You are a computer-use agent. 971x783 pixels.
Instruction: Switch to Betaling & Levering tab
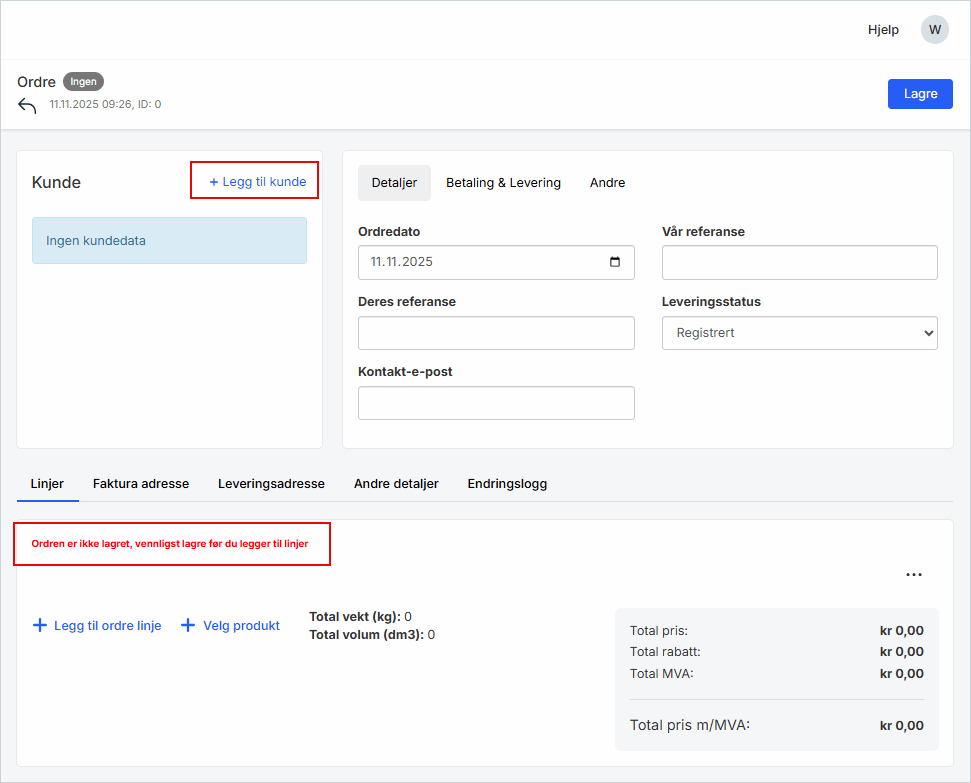[x=503, y=183]
